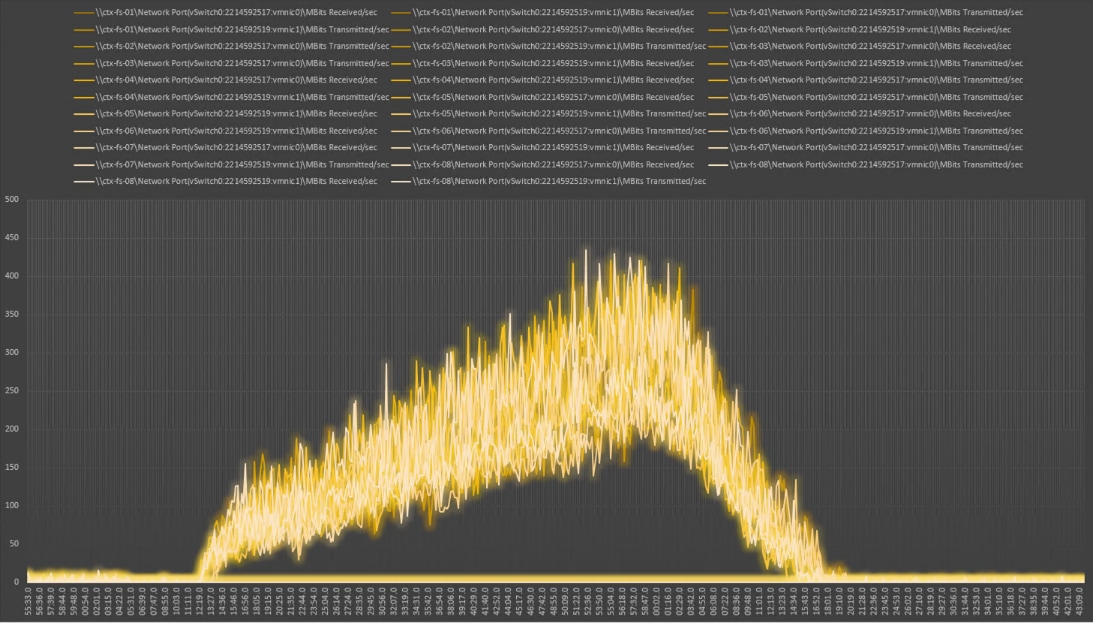Click the 450 label on the vertical axis

(12, 238)
